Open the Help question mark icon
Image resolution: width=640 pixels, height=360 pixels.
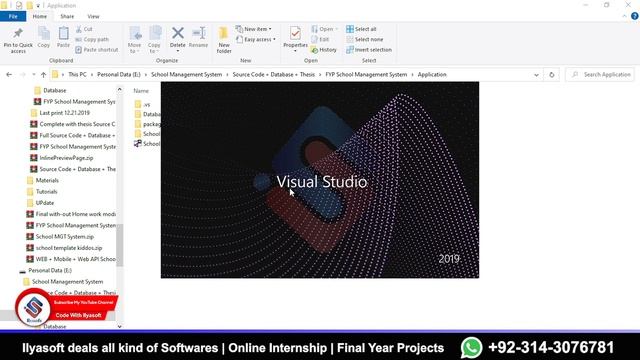[634, 16]
